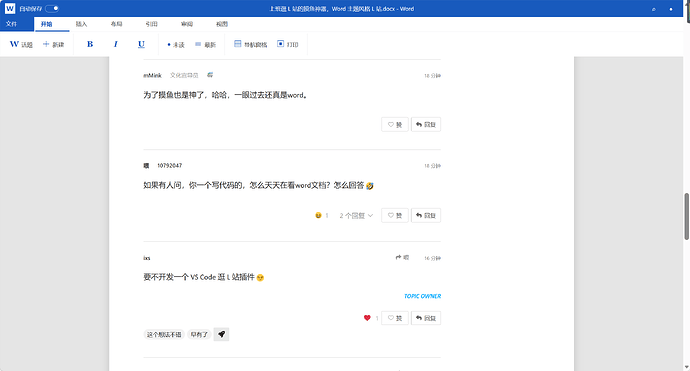Viewport: 690px width, 371px height.
Task: Click the W 话题 topics button
Action: click(21, 44)
